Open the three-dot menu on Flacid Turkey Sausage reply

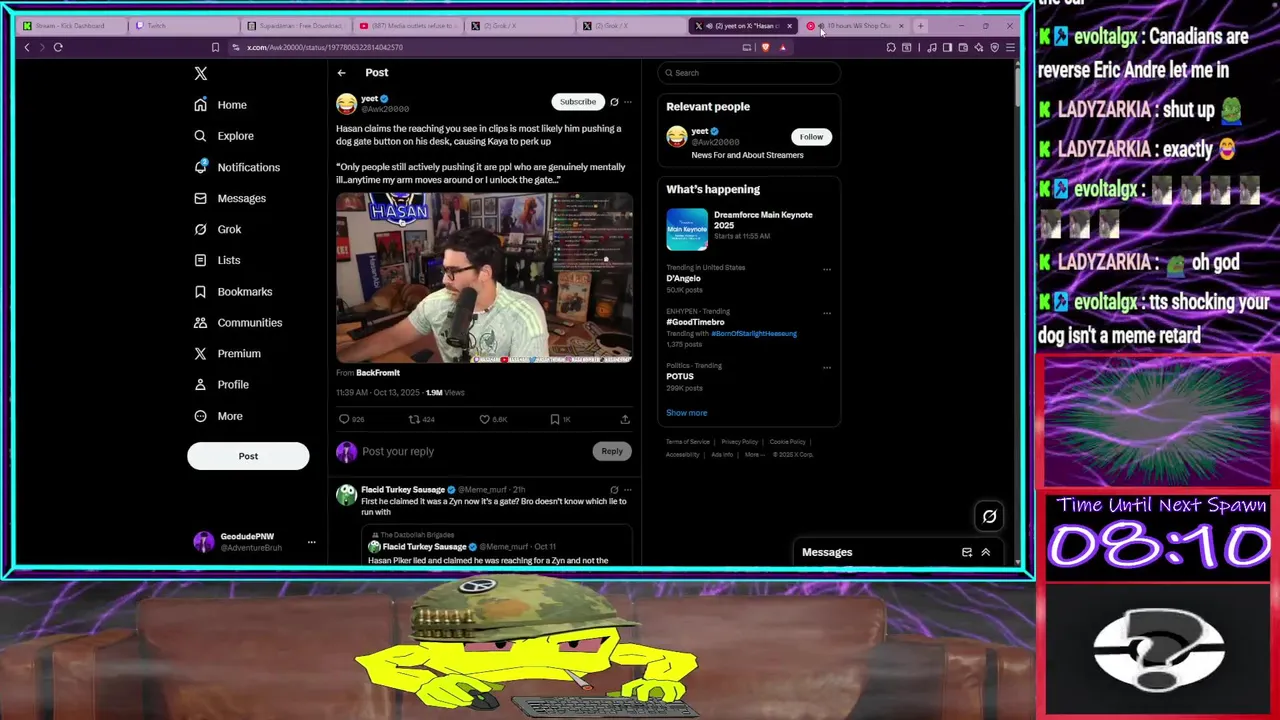coord(628,490)
